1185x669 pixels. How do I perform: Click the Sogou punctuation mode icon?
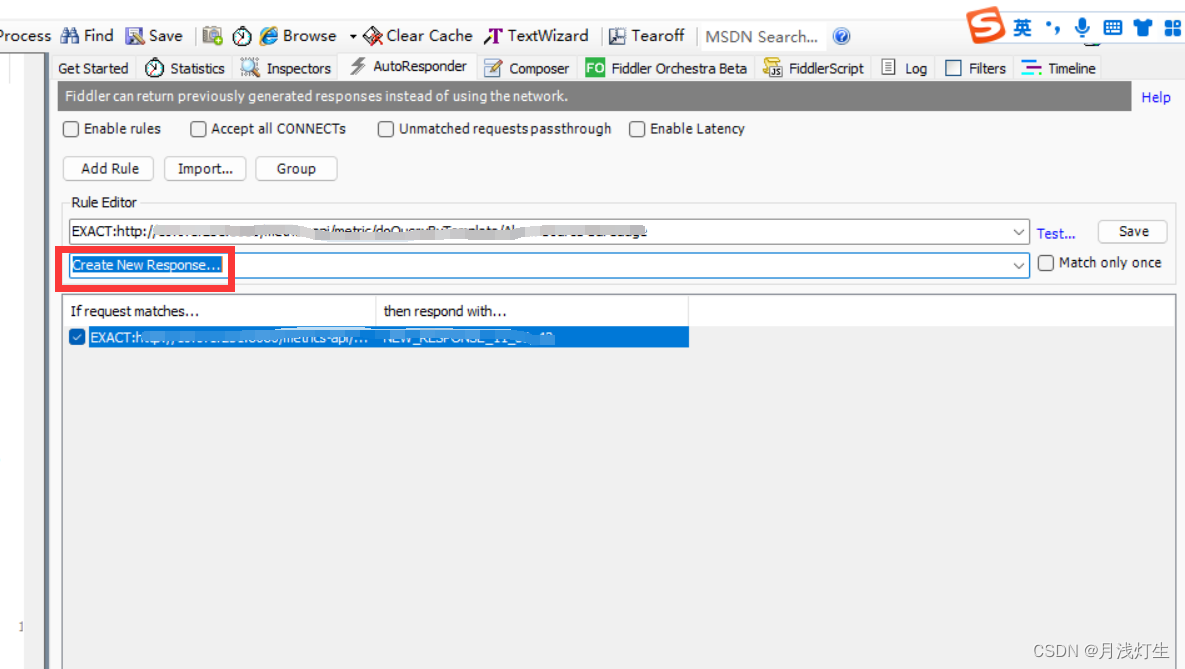pyautogui.click(x=1052, y=28)
